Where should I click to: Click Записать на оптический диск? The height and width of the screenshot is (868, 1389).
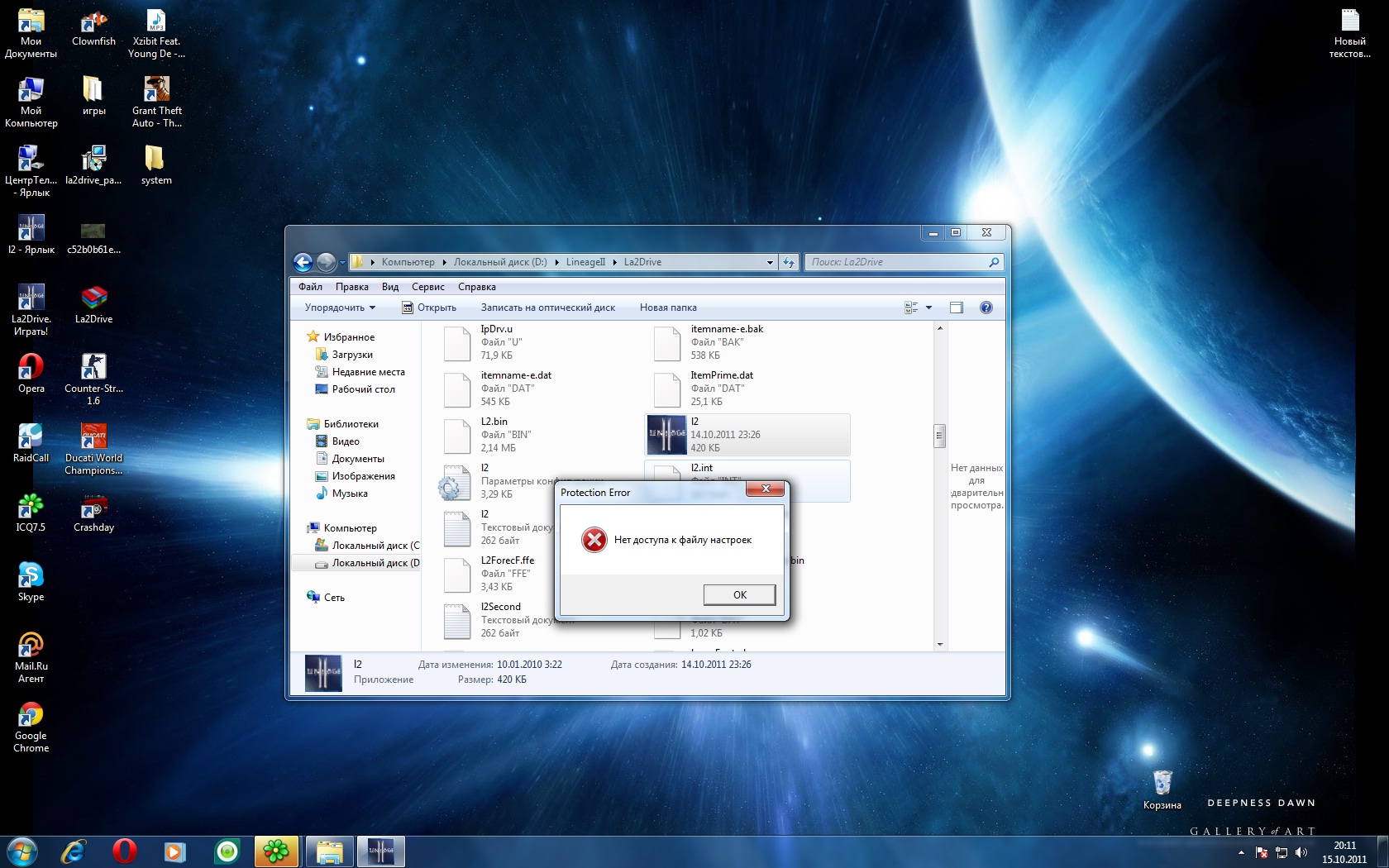pos(548,308)
